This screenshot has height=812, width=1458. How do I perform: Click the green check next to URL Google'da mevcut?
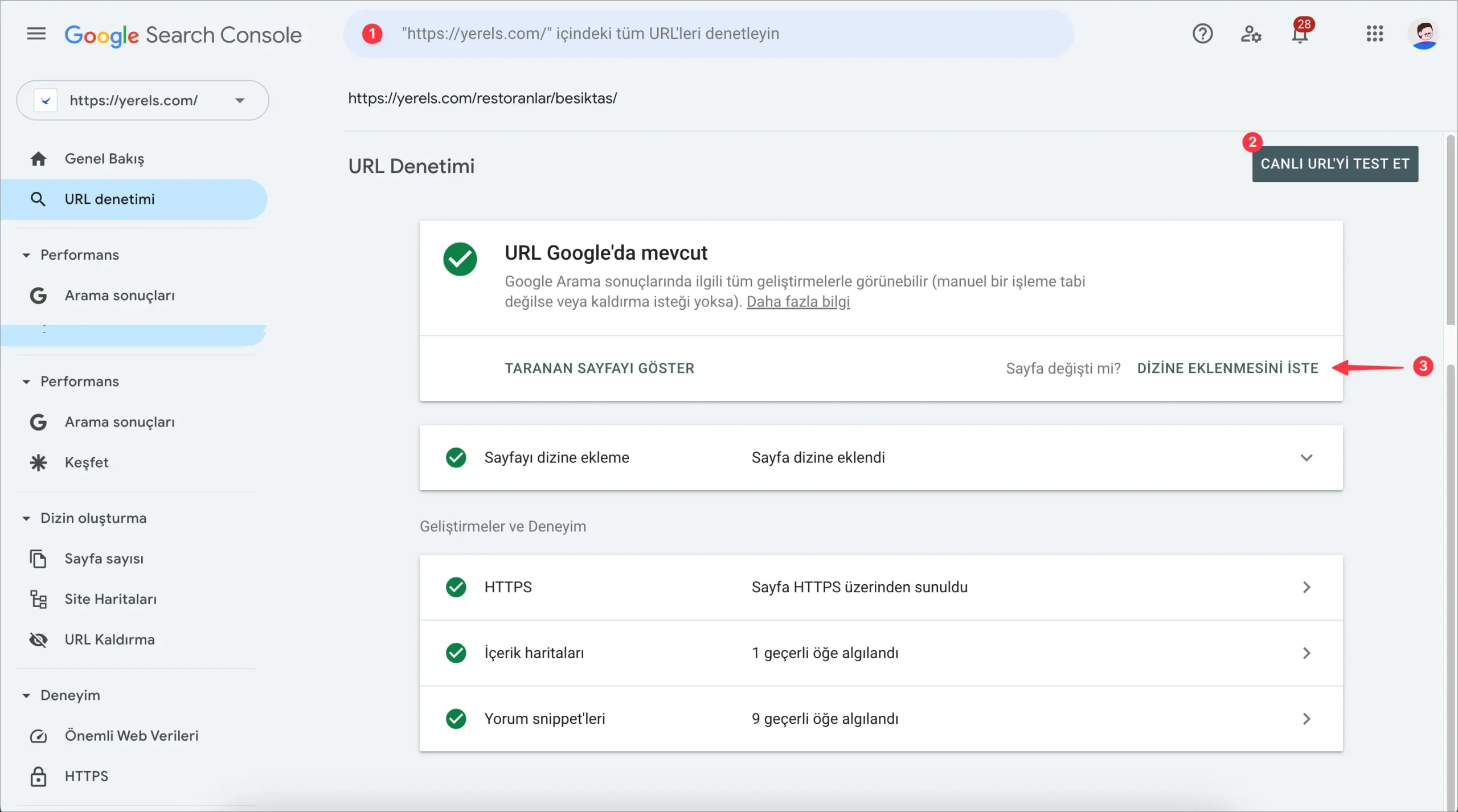point(460,259)
